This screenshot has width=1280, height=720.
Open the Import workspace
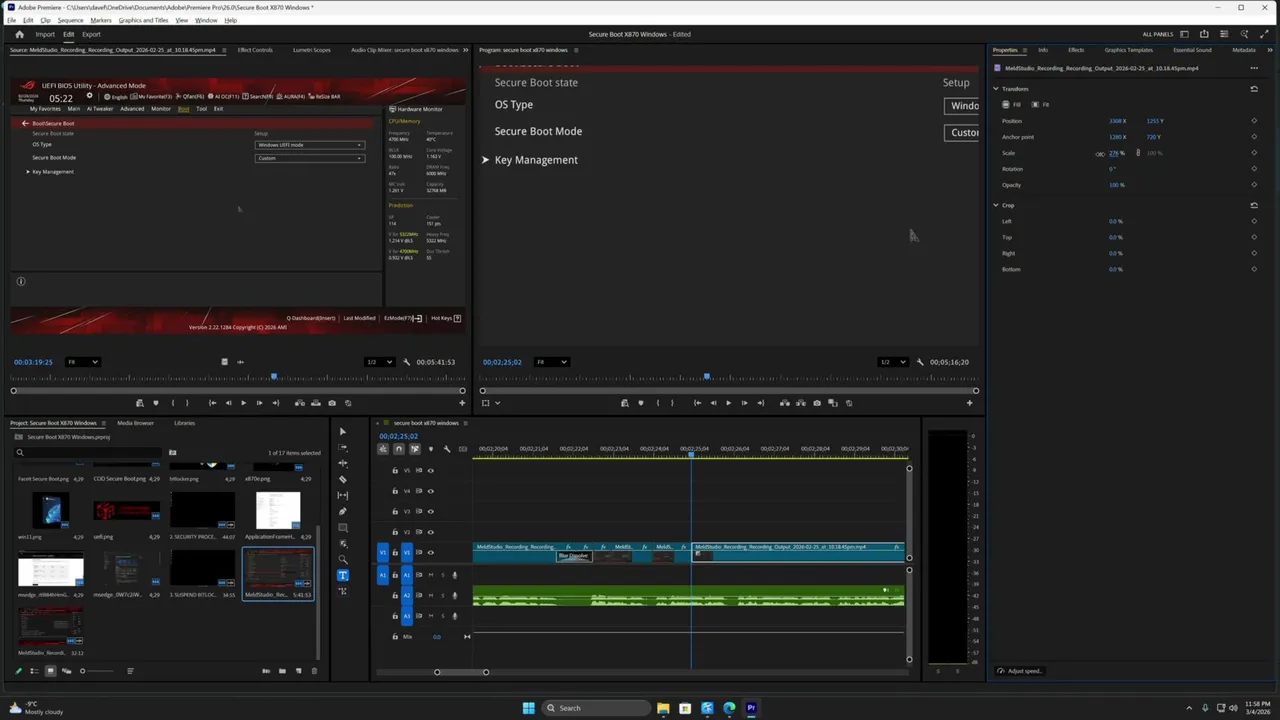45,34
